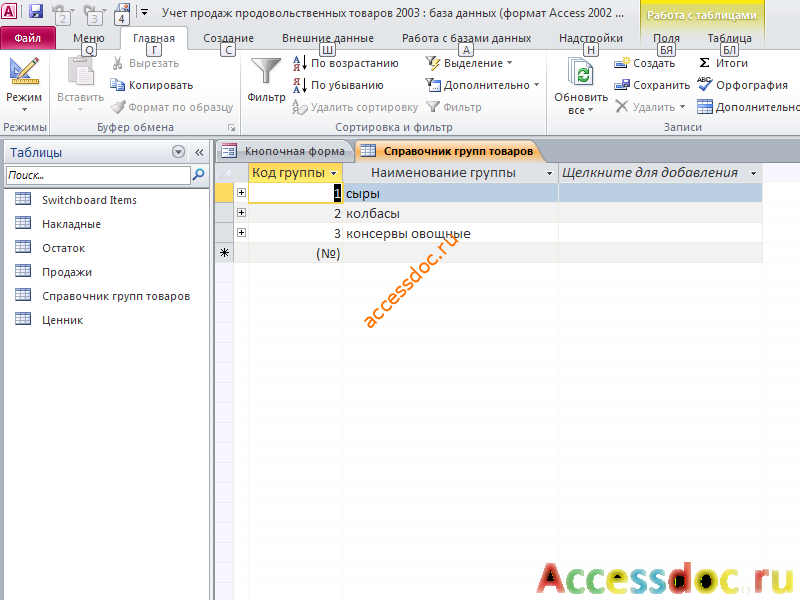The height and width of the screenshot is (600, 800).
Task: Sort ascending with По возрастанию
Action: [345, 63]
